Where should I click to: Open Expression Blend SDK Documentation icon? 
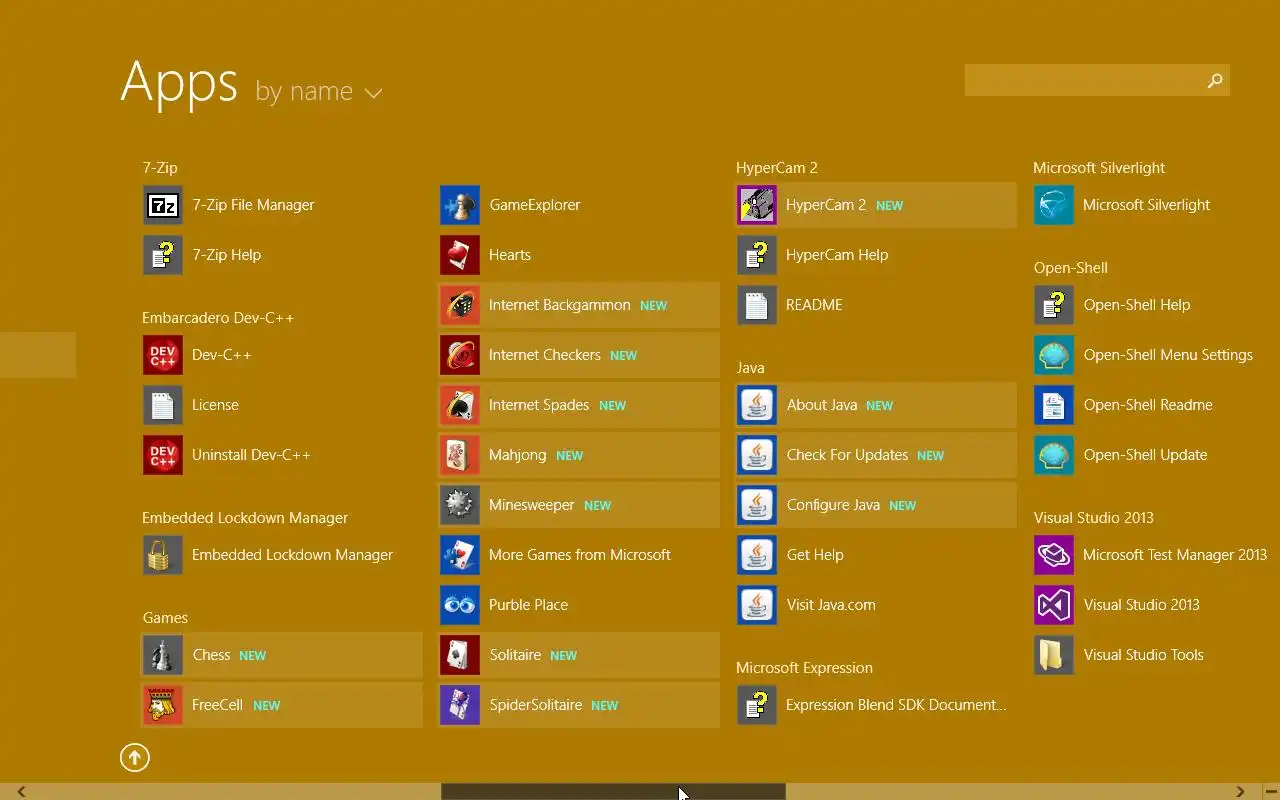(x=757, y=705)
